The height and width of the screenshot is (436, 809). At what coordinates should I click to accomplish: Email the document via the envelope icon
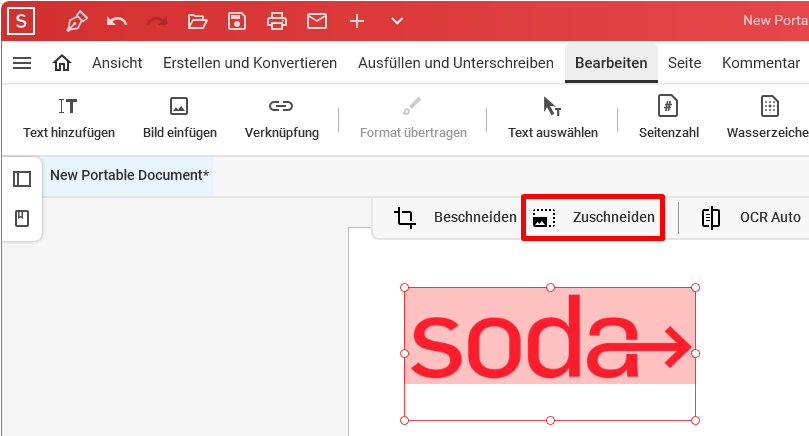pyautogui.click(x=317, y=21)
